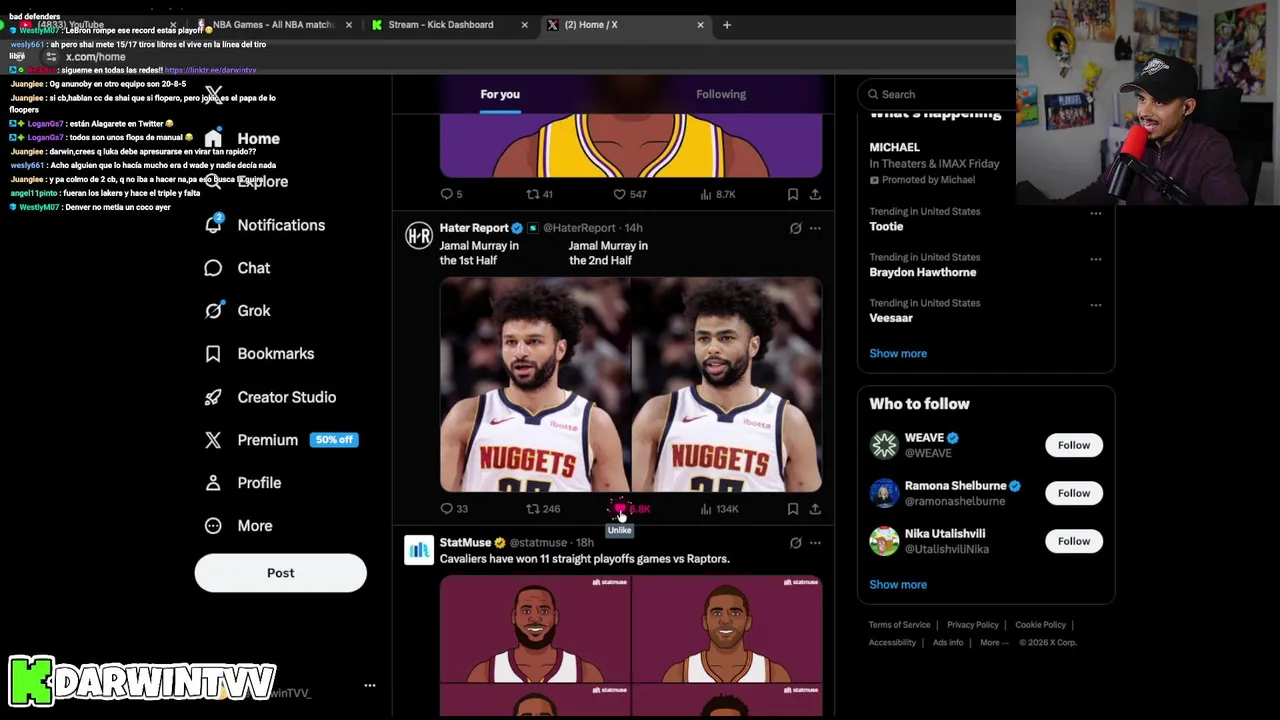Share the top Lakers jersey post
The width and height of the screenshot is (1280, 720).
coord(815,194)
